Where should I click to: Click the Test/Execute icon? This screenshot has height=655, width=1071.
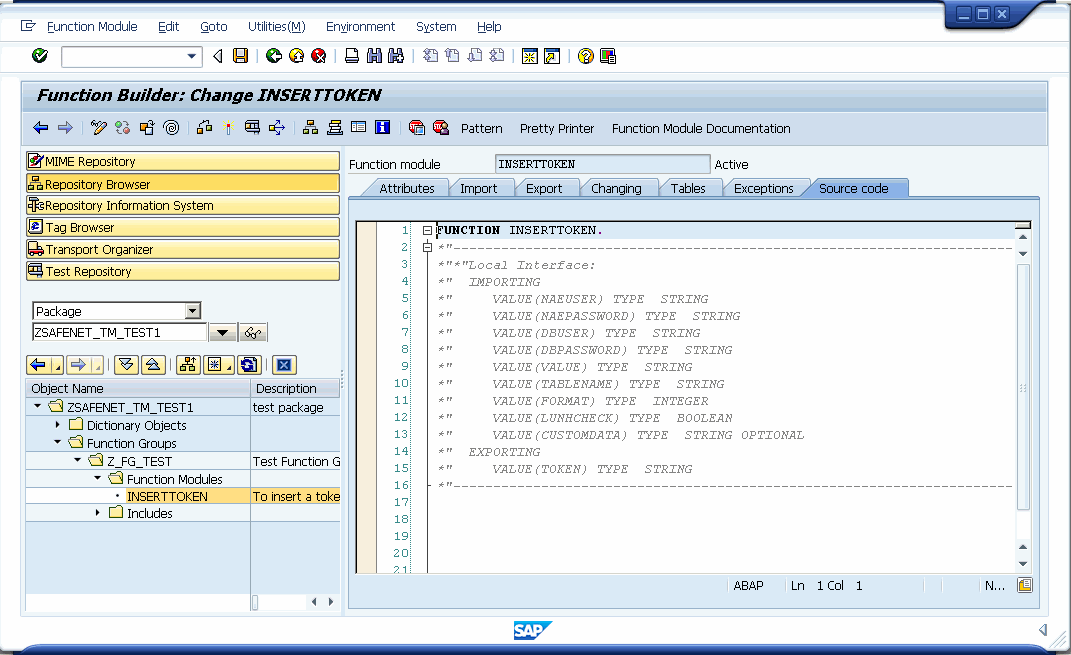coord(252,128)
